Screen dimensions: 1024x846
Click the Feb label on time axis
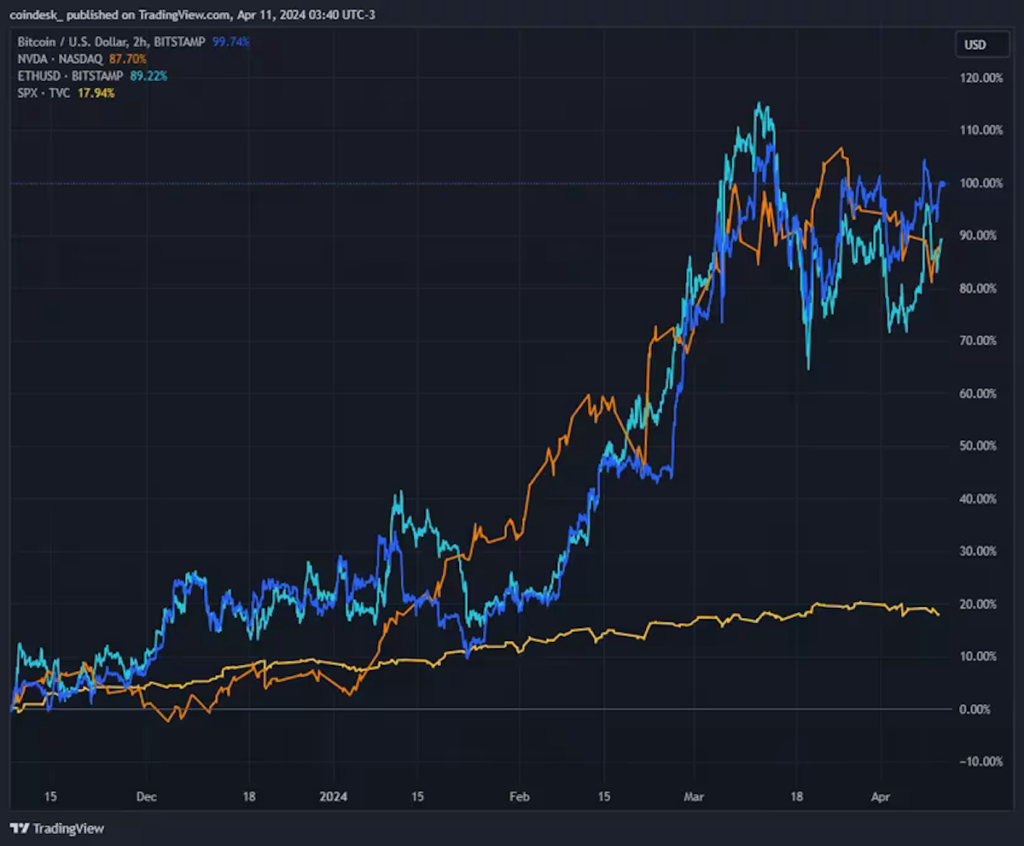[x=519, y=798]
